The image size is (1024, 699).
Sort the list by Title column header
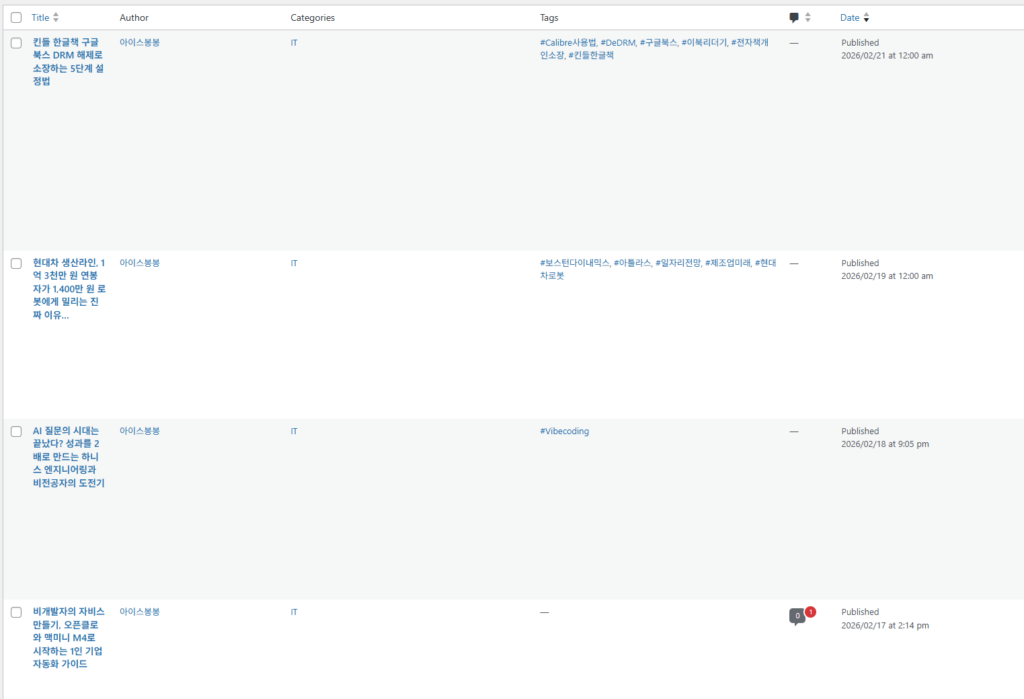tap(40, 18)
